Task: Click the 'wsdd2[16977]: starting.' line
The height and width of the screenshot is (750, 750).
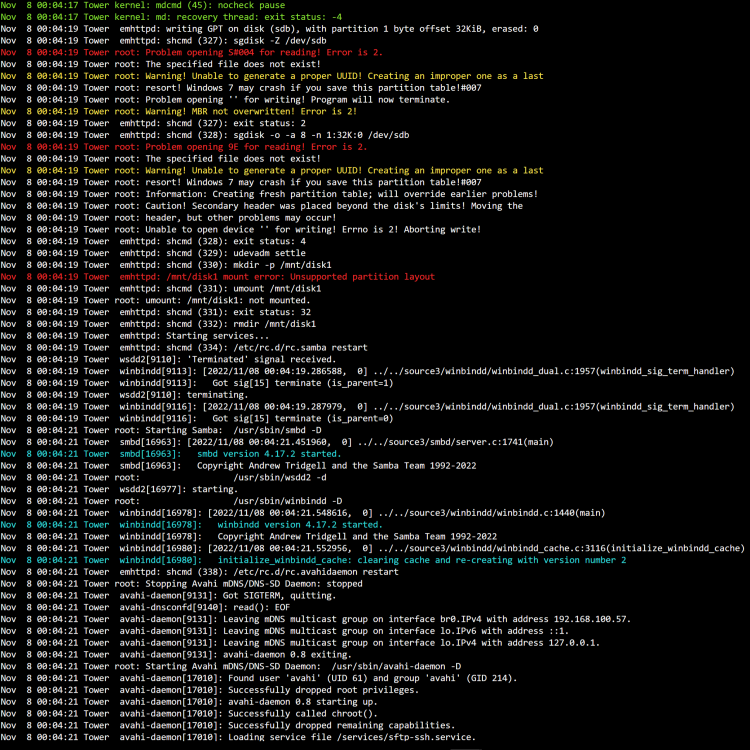Action: (119, 489)
